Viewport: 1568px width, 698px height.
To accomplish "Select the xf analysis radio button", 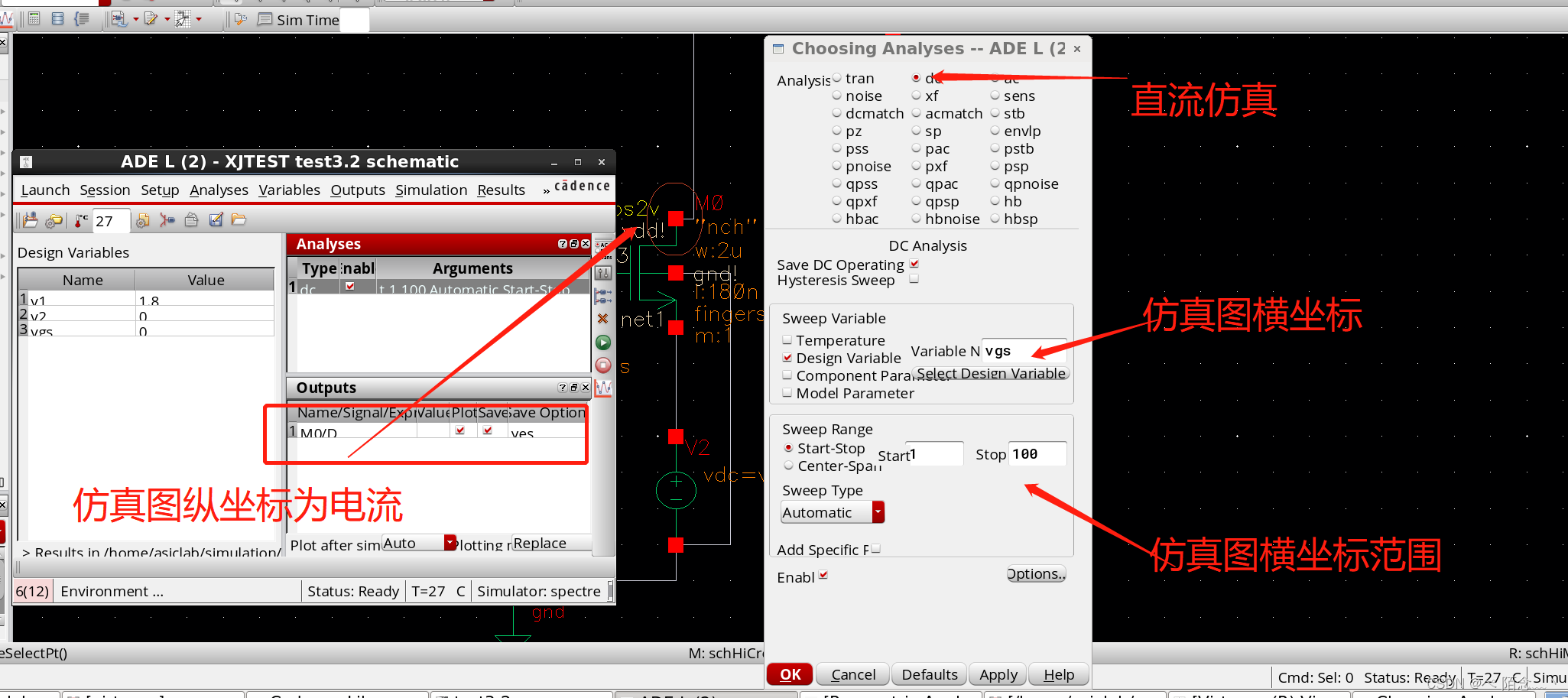I will tap(916, 96).
